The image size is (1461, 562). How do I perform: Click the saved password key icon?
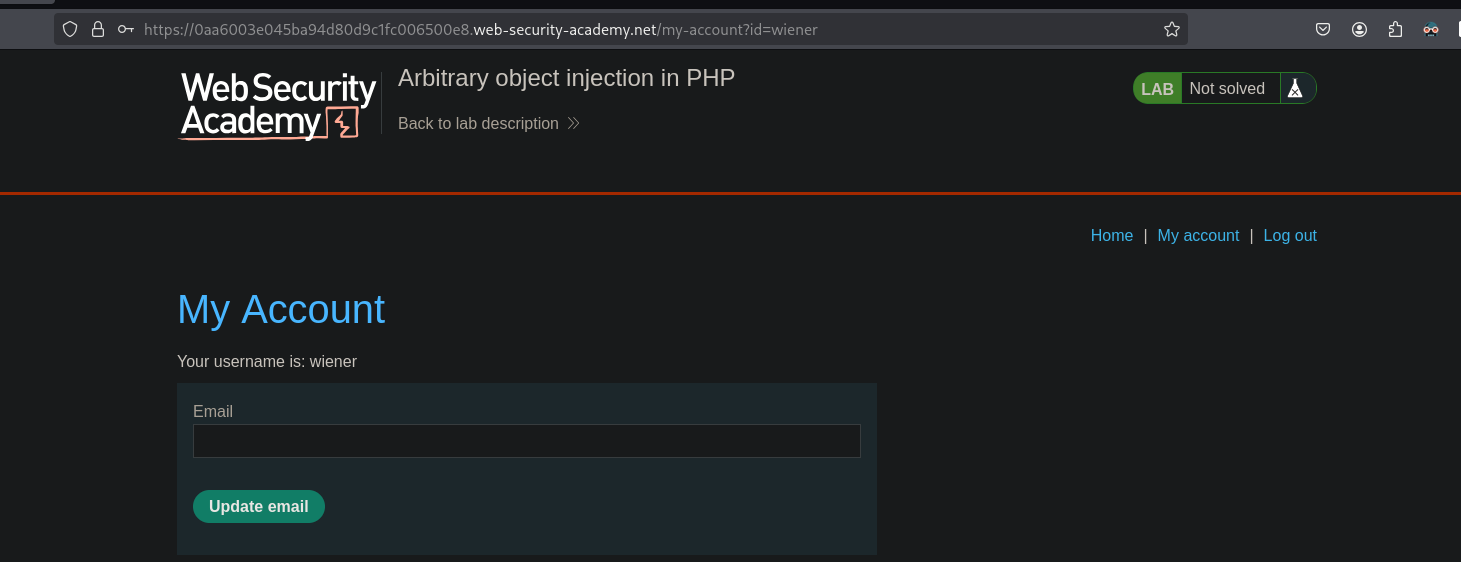click(x=126, y=30)
